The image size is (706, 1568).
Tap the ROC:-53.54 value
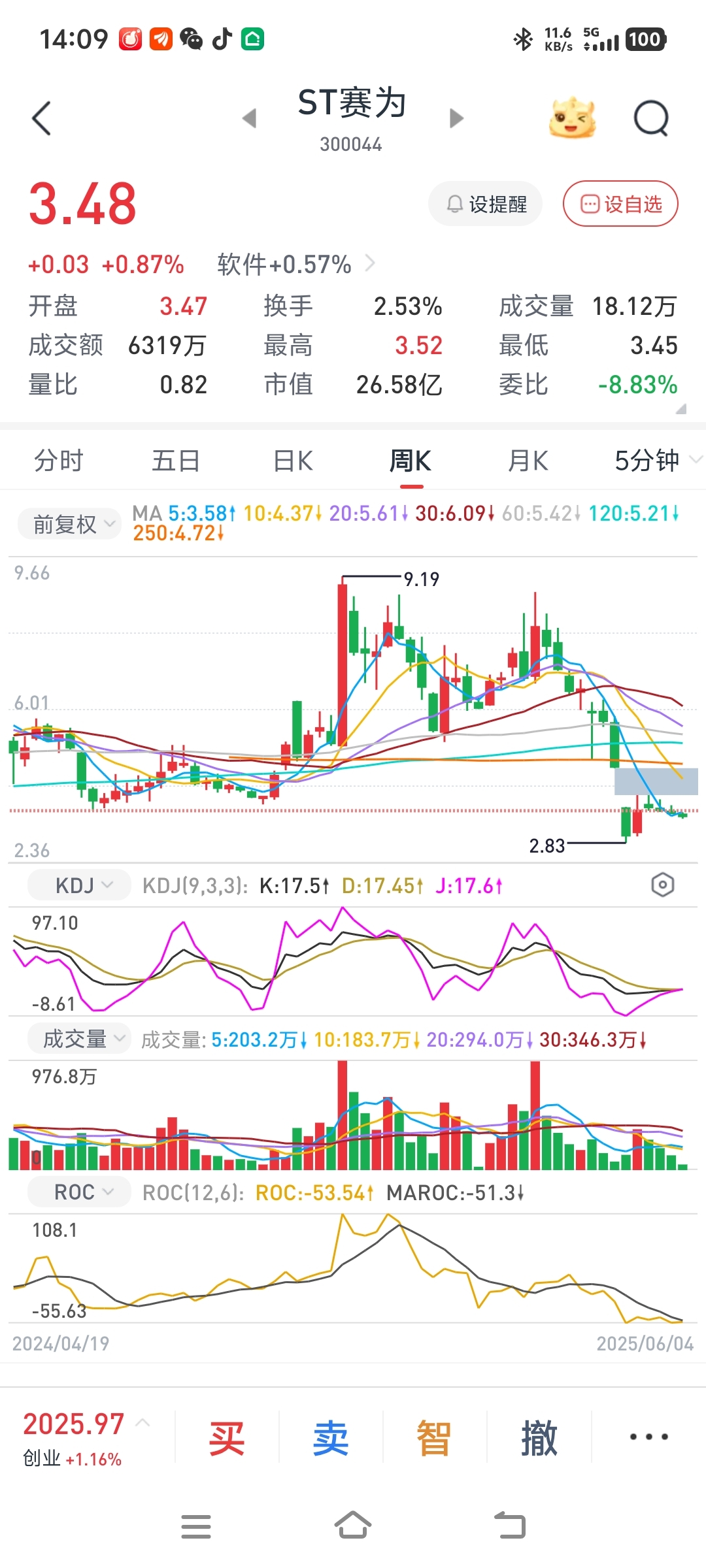click(x=314, y=1193)
